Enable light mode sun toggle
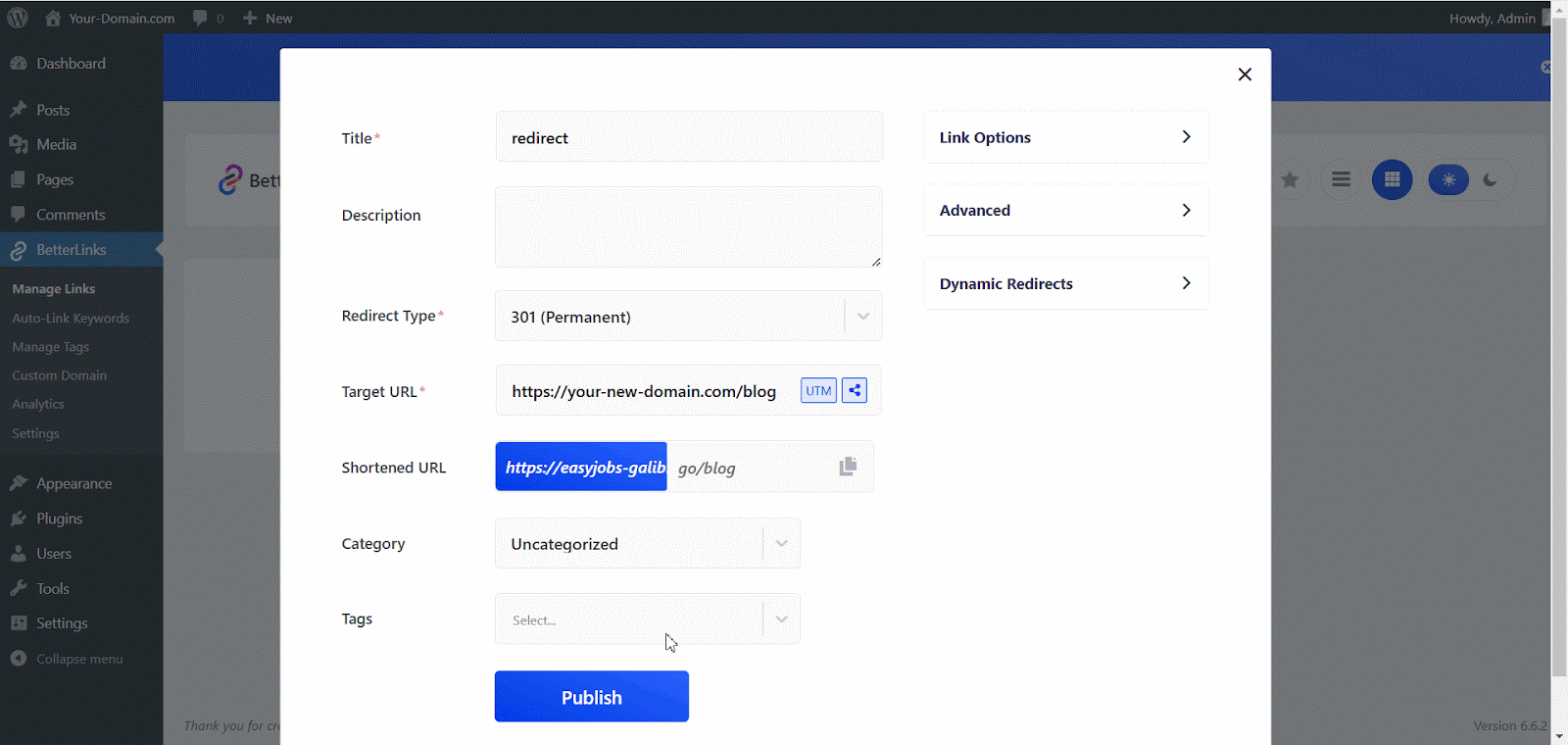Screen dimensions: 1568x745 click(x=1448, y=180)
